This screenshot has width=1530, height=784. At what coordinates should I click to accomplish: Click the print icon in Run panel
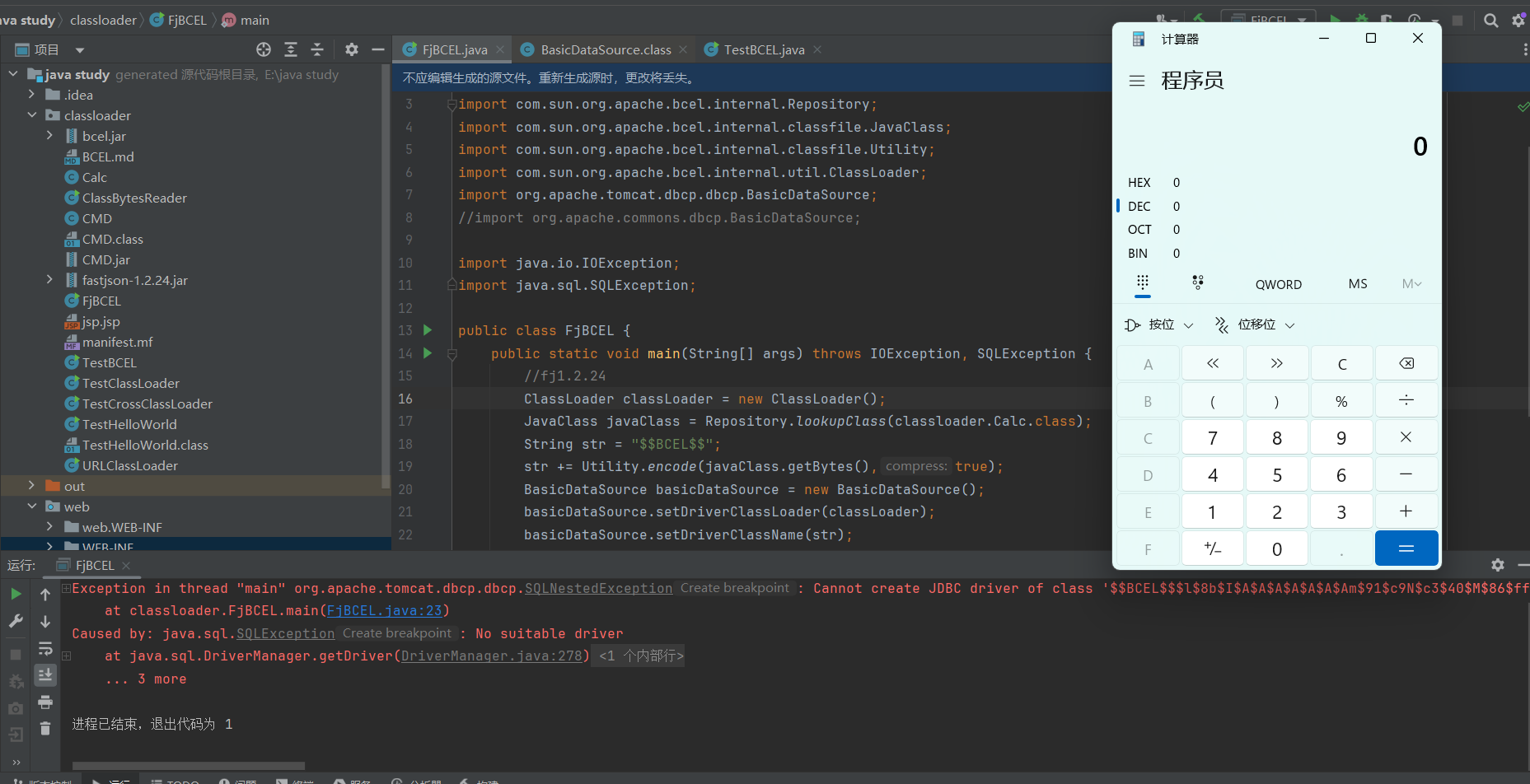pos(45,702)
